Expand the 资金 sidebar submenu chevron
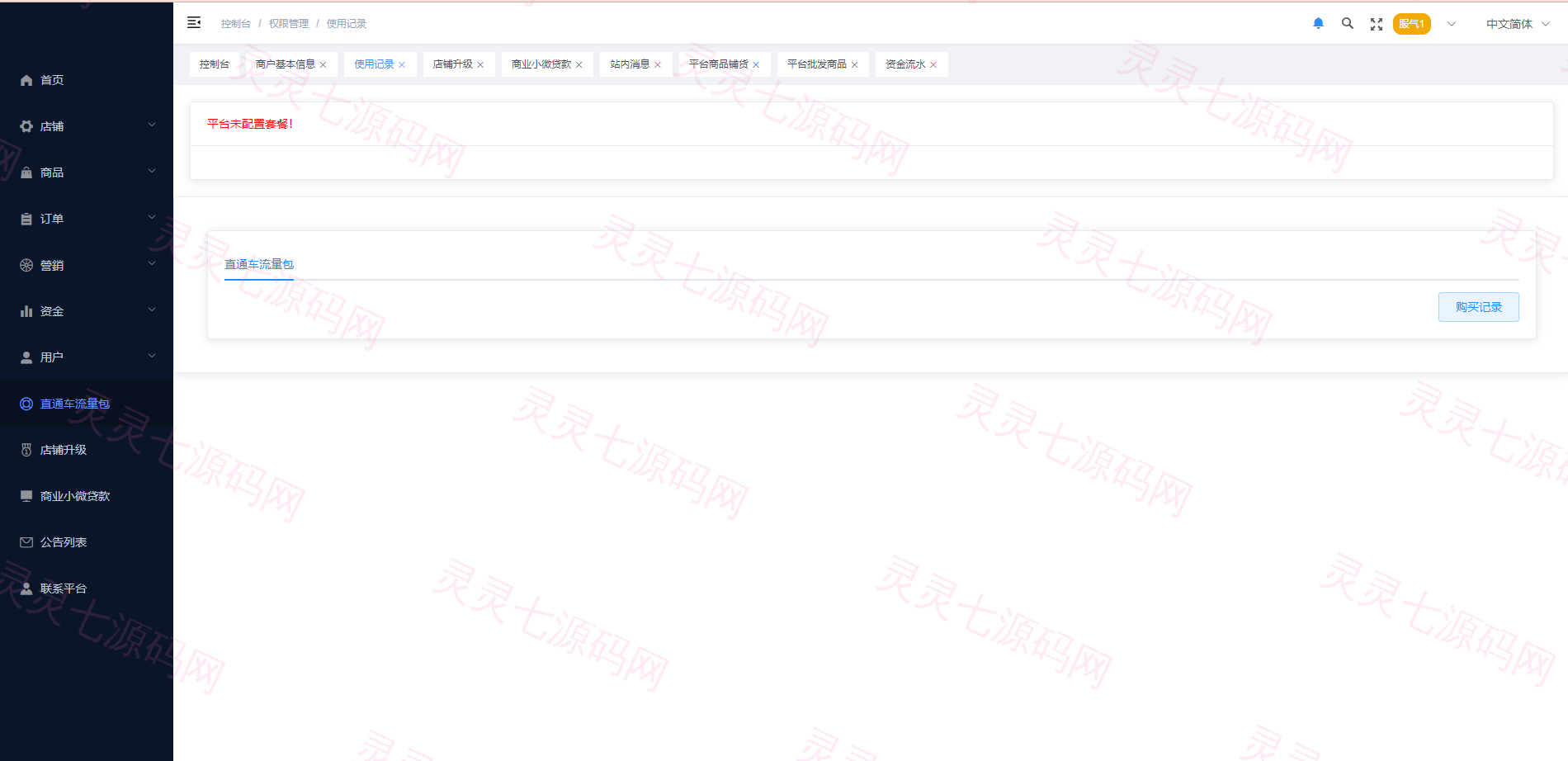The height and width of the screenshot is (761, 1568). pyautogui.click(x=152, y=310)
